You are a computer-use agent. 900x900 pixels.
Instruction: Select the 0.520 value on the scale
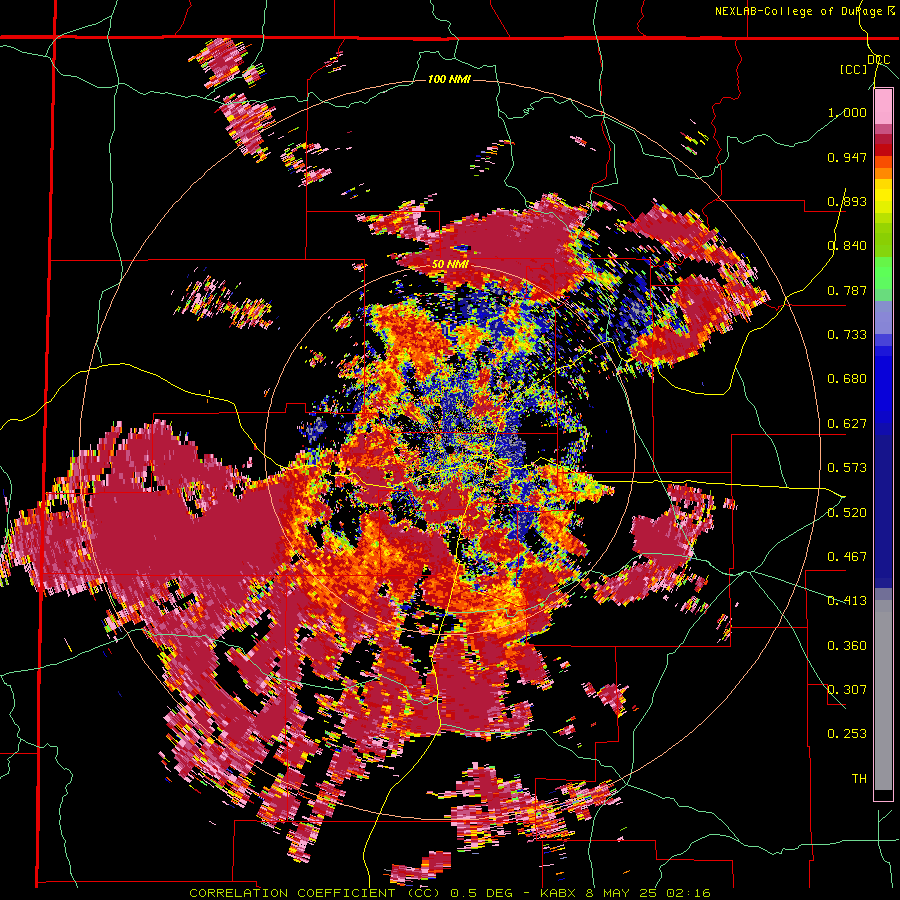[847, 513]
